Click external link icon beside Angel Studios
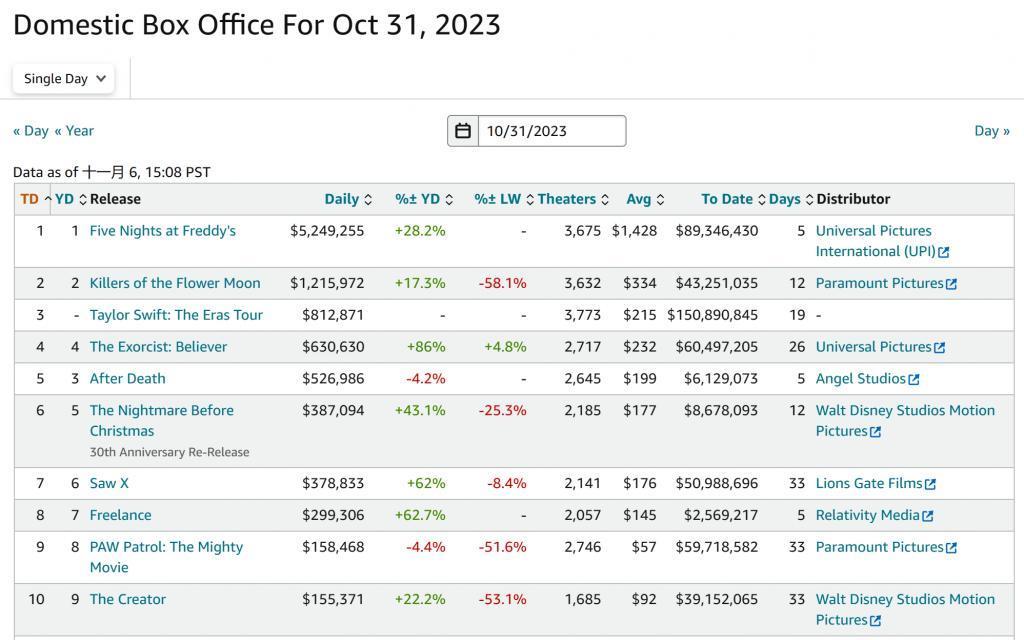 [x=914, y=380]
